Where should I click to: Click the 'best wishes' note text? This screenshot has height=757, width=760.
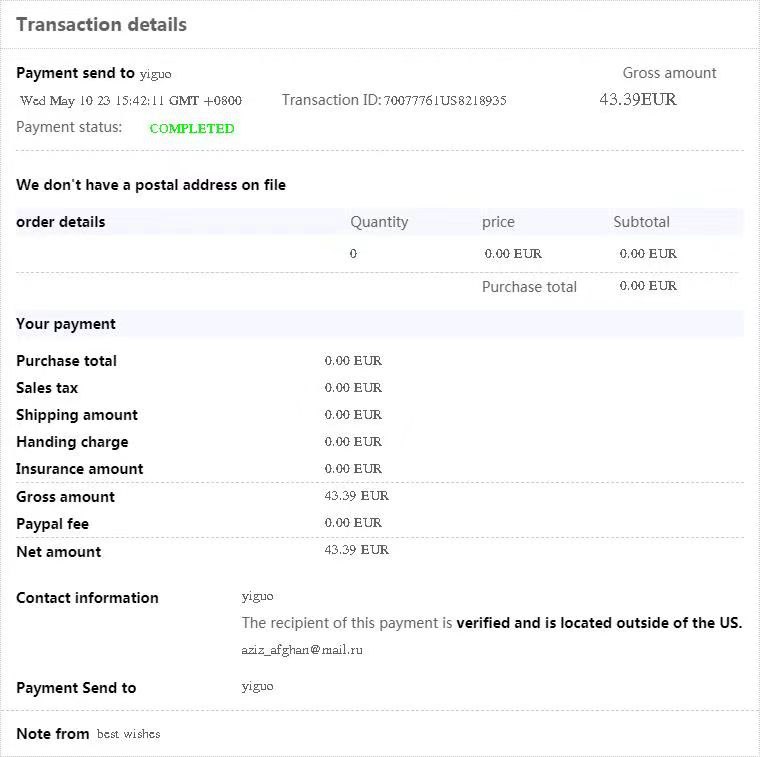pyautogui.click(x=128, y=734)
